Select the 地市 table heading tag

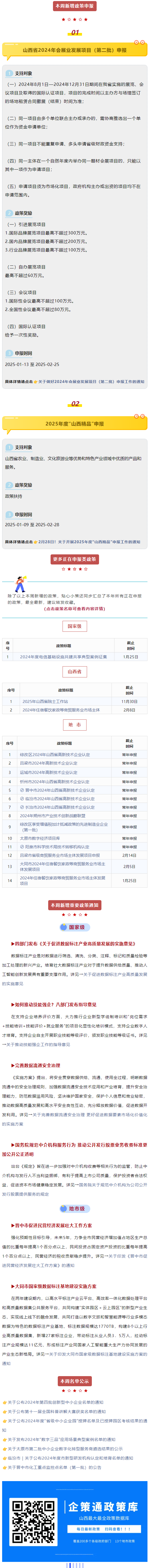[75, 725]
